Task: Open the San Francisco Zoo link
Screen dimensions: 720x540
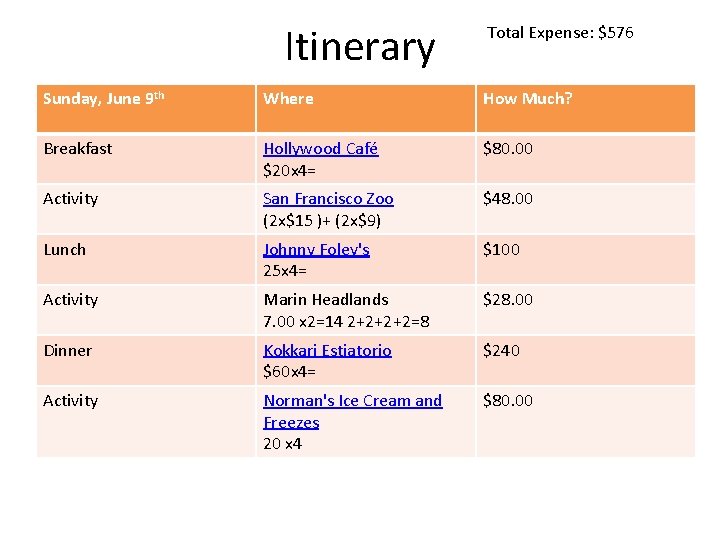Action: [328, 199]
